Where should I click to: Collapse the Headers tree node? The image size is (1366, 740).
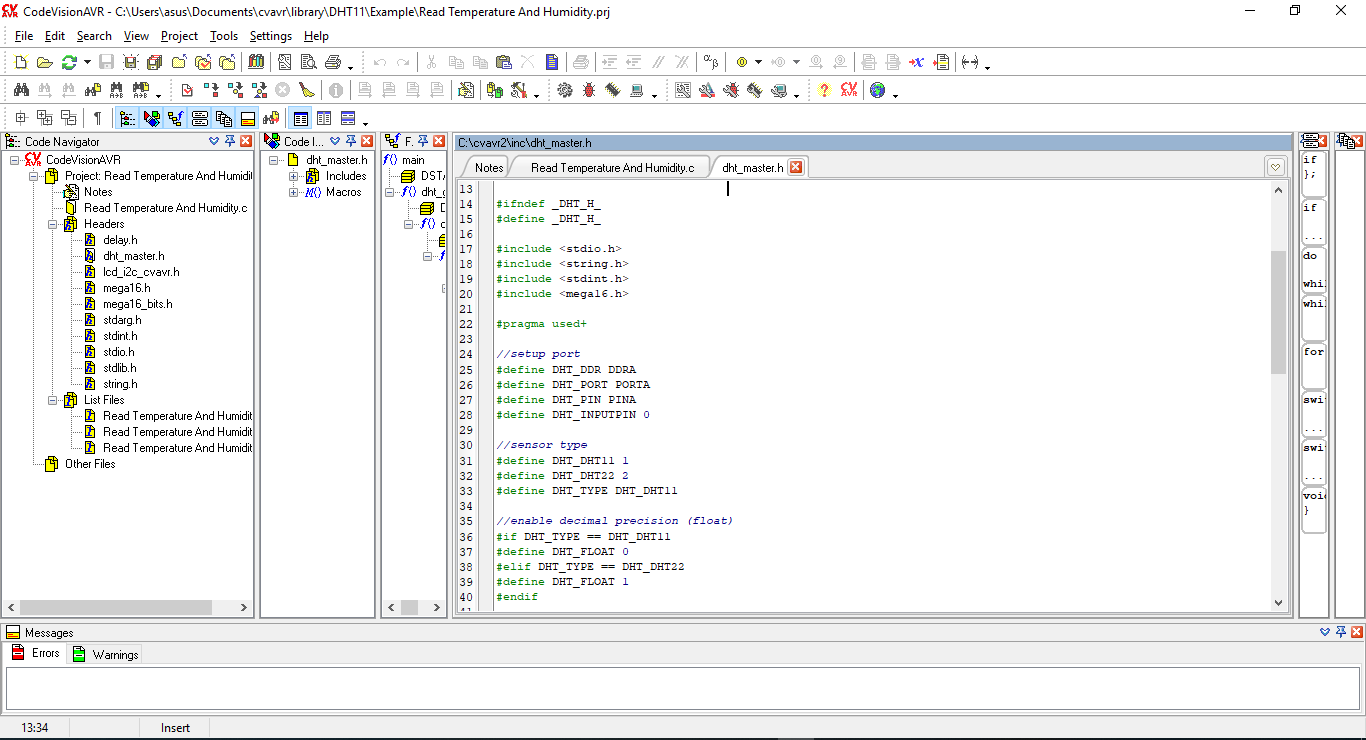[x=53, y=224]
